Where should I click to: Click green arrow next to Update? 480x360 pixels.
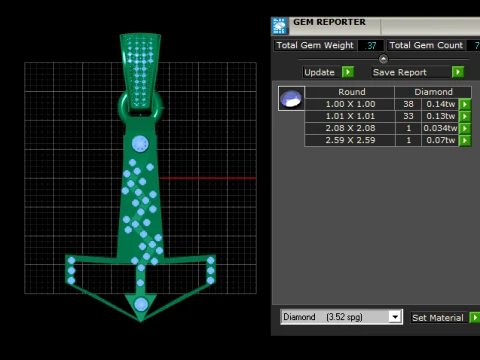click(x=348, y=72)
